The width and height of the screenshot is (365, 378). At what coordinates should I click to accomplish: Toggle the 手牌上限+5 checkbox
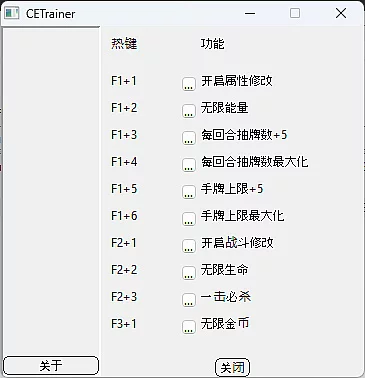pos(189,192)
